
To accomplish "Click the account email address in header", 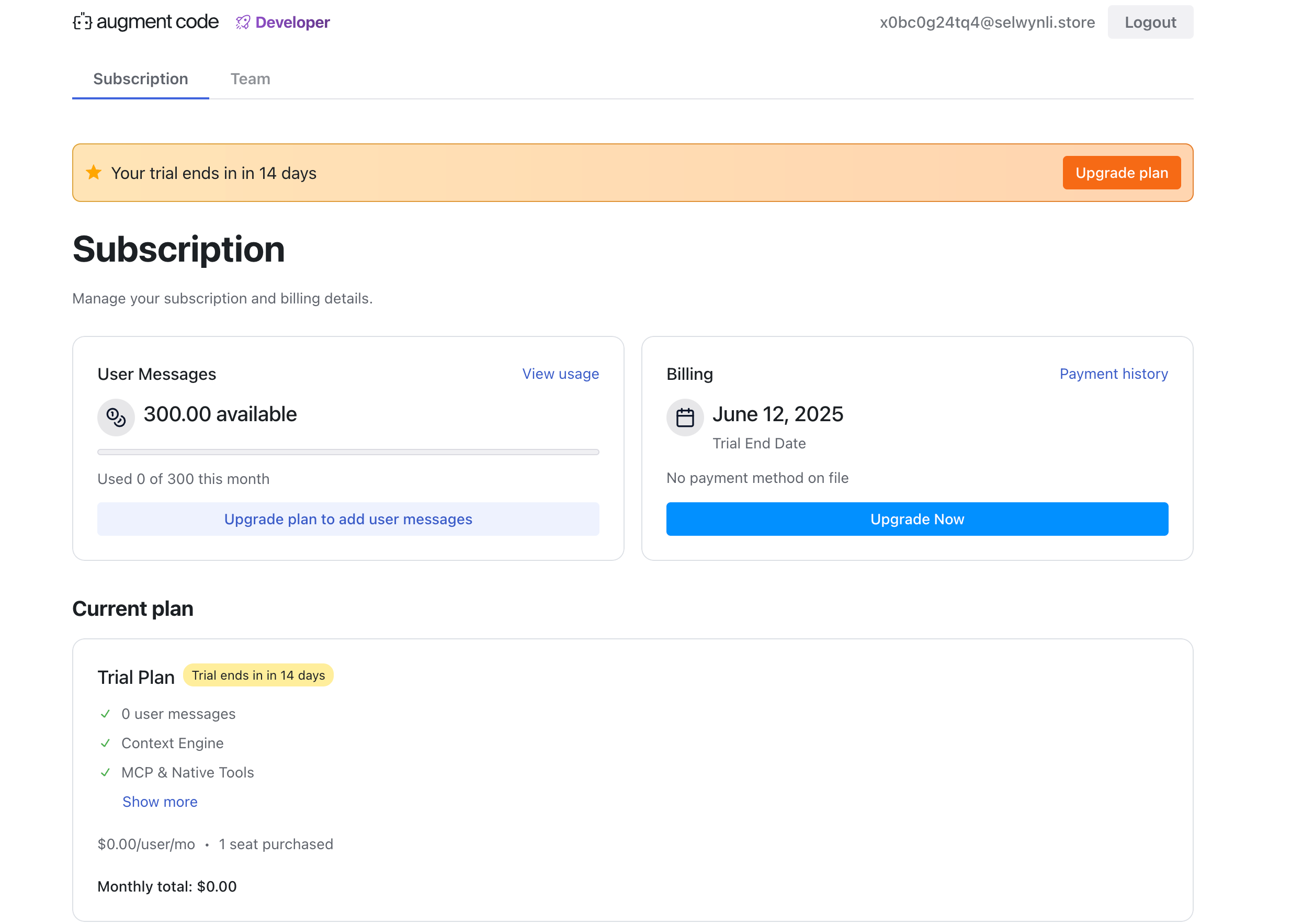I will click(987, 22).
